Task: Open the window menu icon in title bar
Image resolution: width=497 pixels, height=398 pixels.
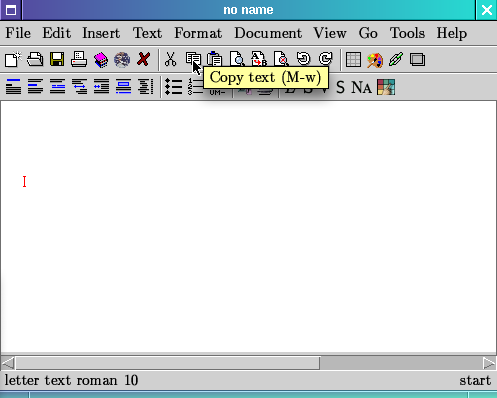Action: coord(11,10)
